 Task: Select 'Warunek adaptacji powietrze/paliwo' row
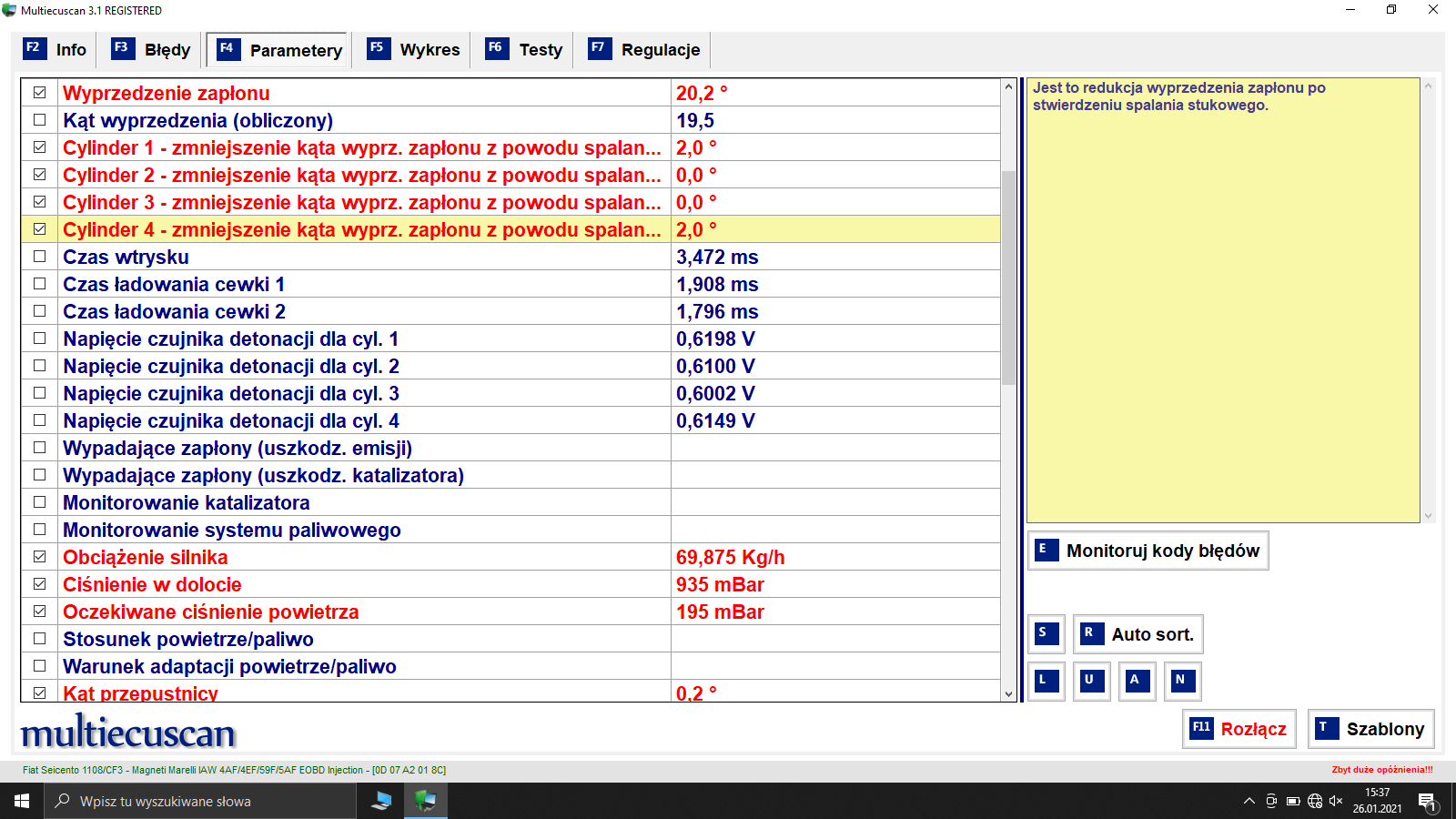511,666
